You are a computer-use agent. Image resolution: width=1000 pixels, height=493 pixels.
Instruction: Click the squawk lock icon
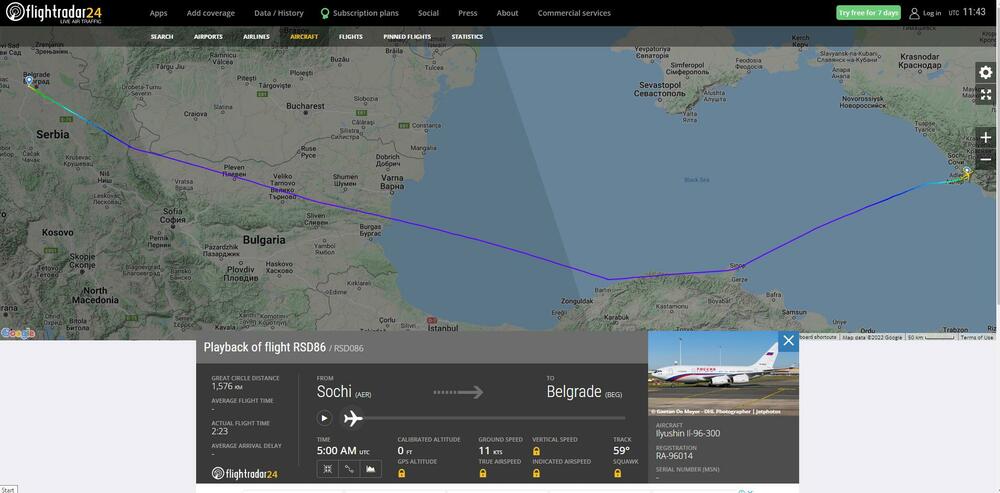tap(617, 473)
